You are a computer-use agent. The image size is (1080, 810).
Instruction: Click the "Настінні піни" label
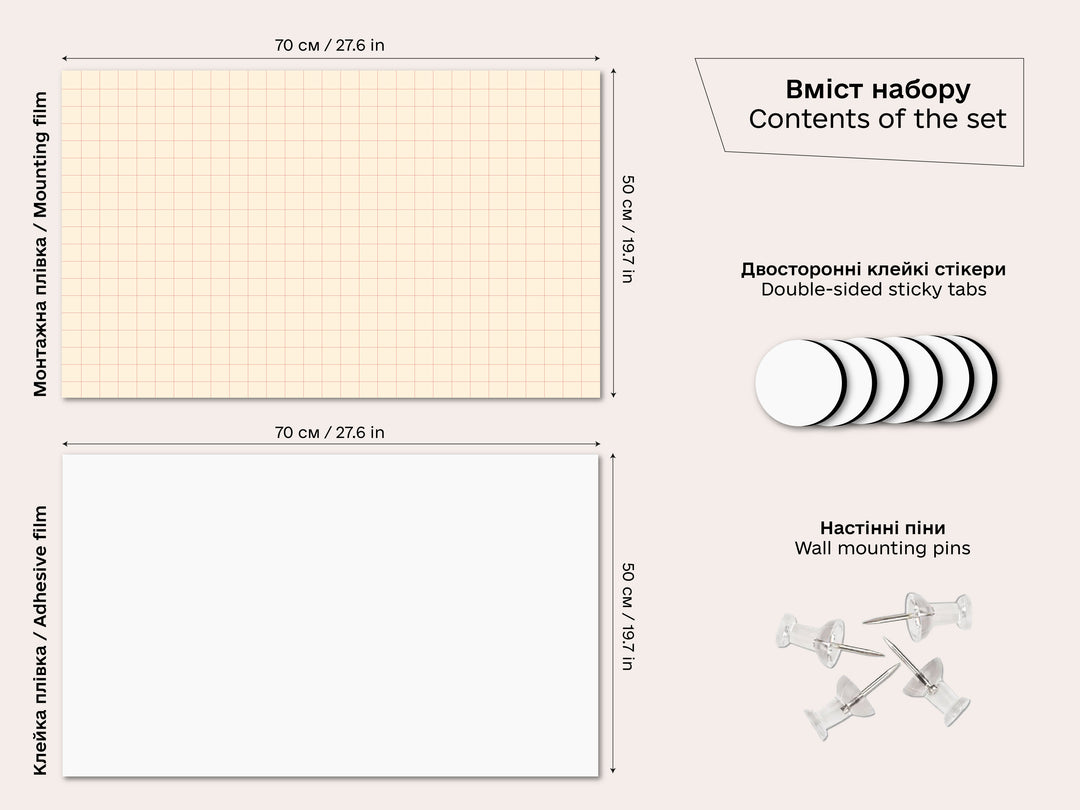coord(882,528)
